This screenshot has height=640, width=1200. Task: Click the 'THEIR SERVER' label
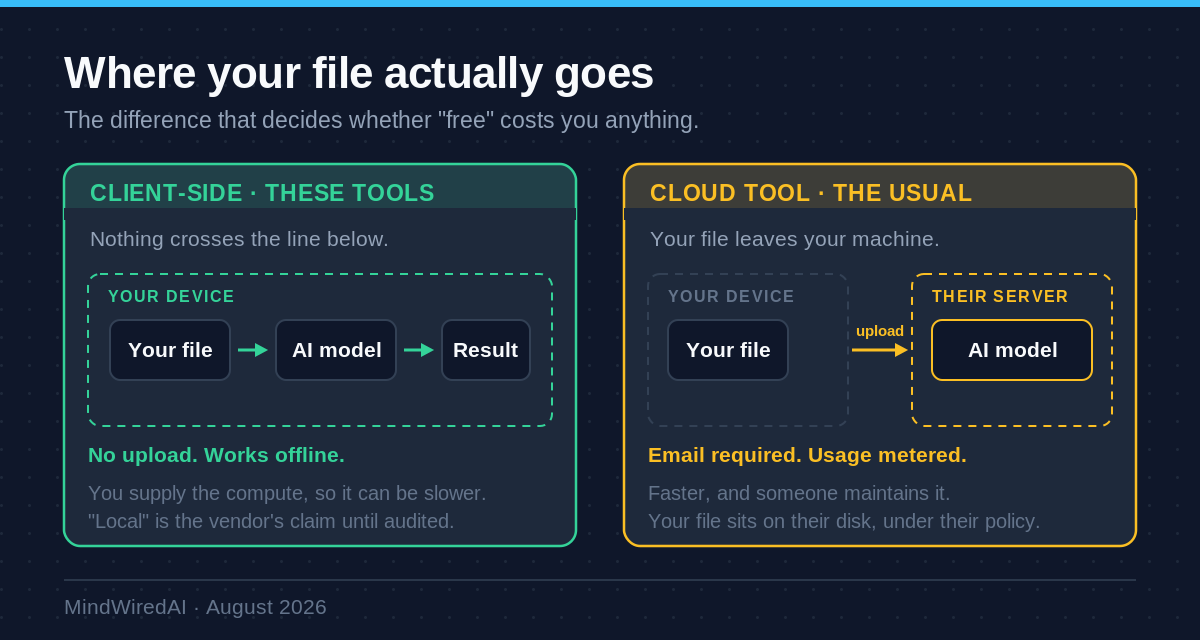(x=1000, y=297)
